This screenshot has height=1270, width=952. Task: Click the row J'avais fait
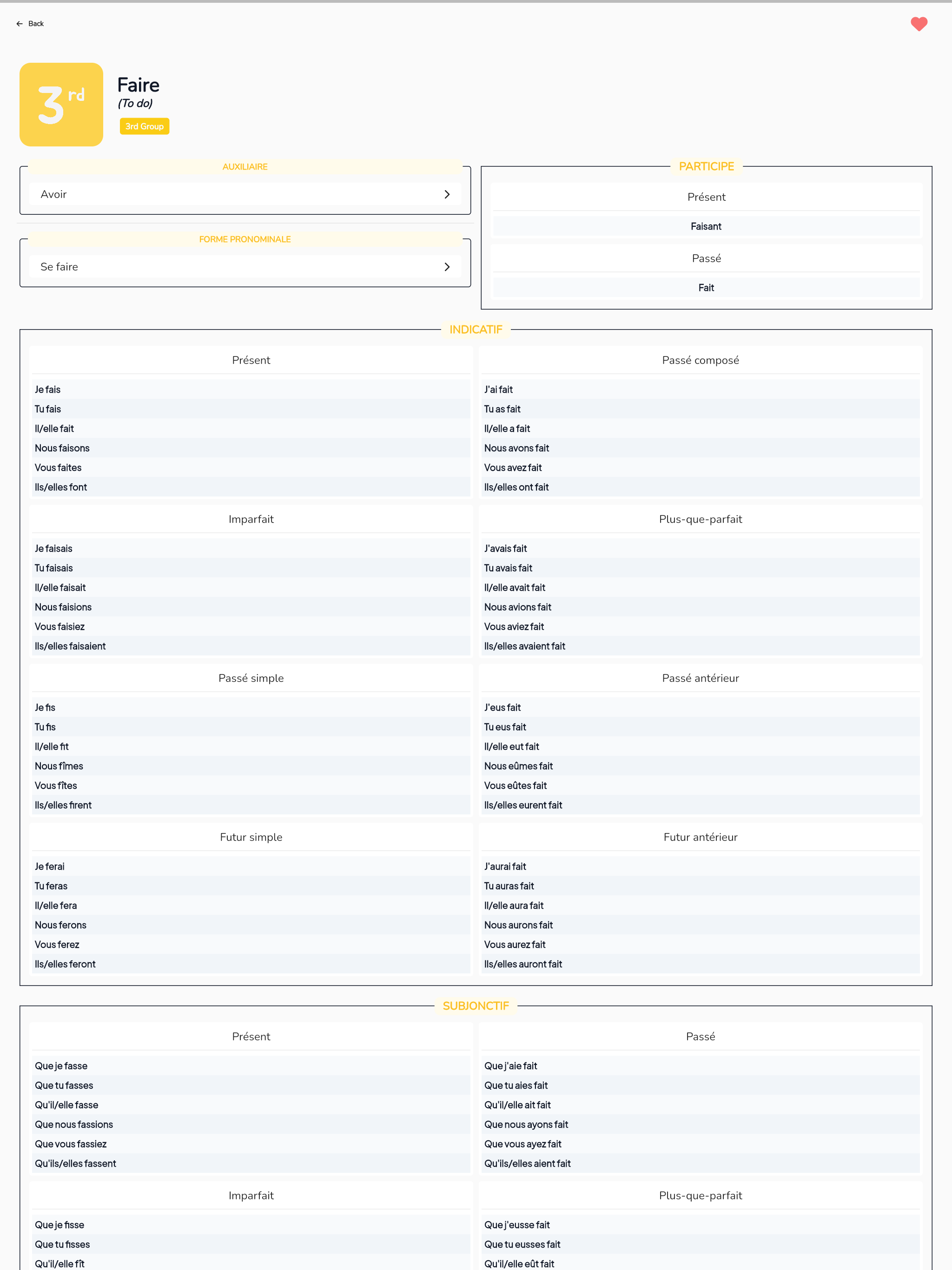701,549
